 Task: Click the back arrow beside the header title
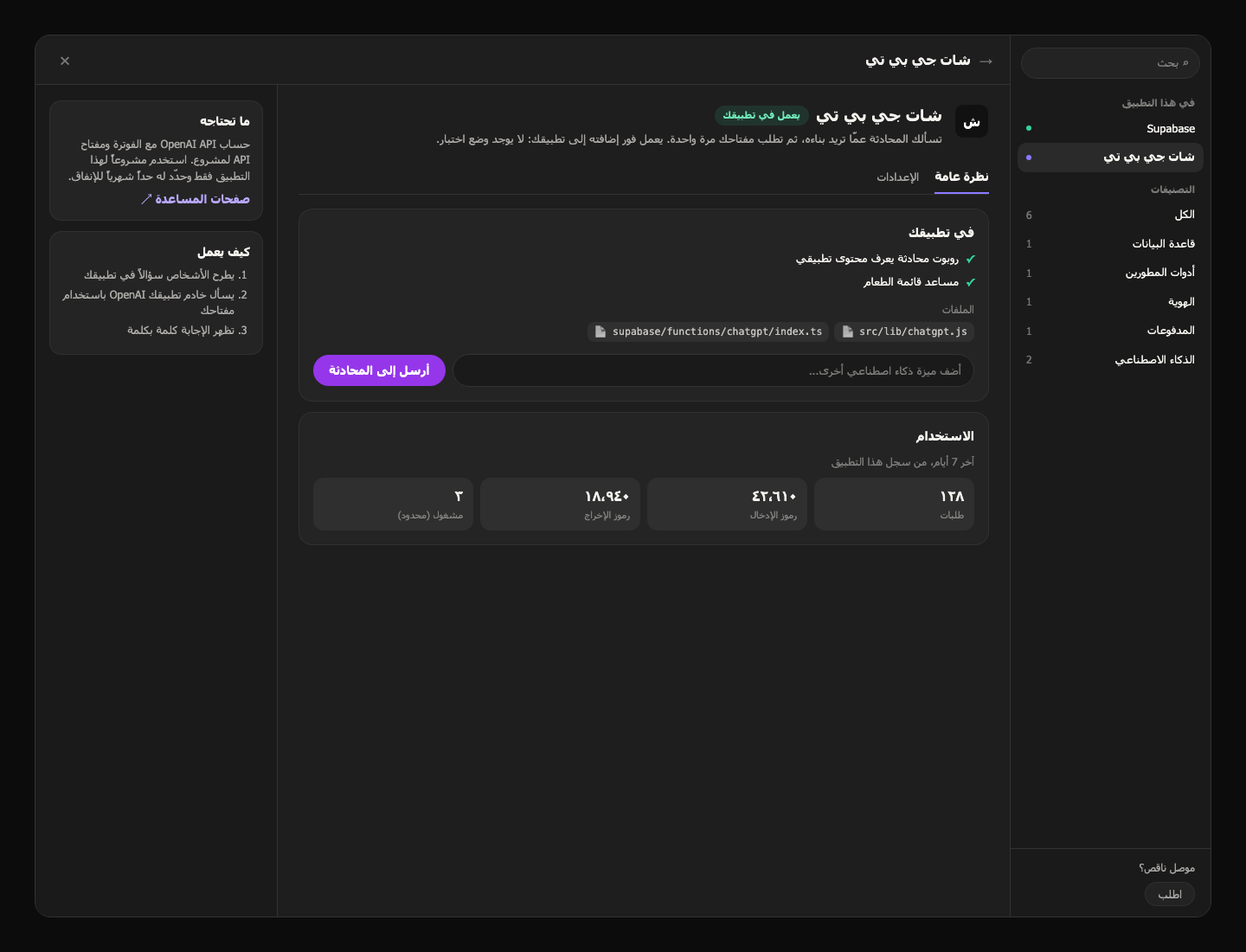(986, 61)
